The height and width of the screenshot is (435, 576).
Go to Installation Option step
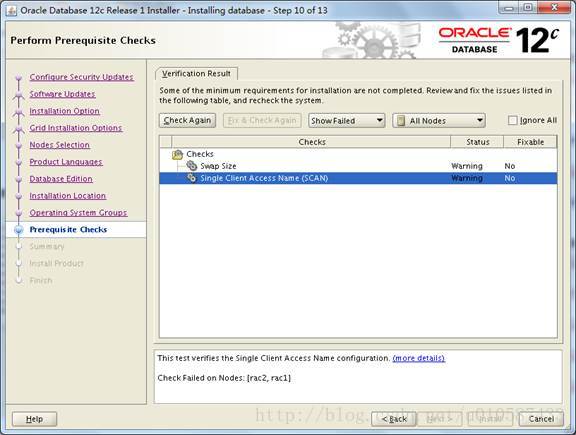(x=65, y=111)
